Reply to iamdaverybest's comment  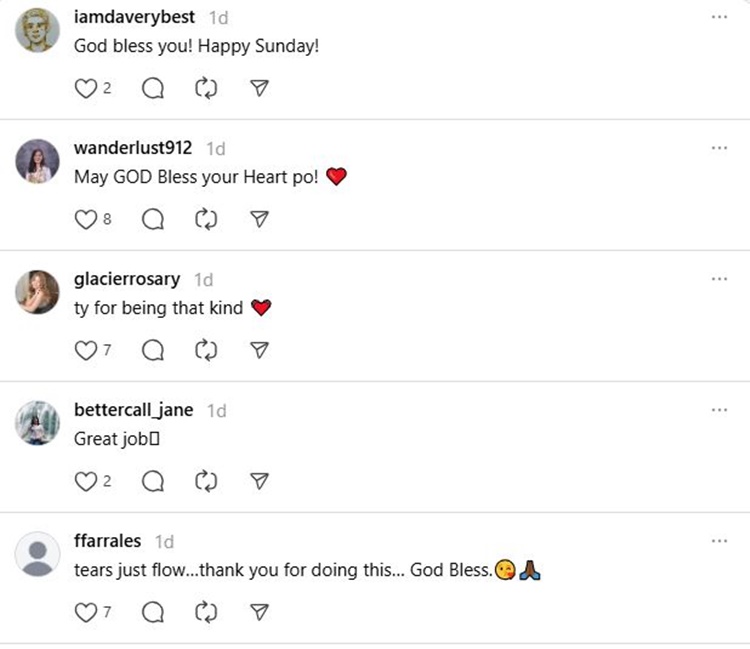click(x=153, y=88)
